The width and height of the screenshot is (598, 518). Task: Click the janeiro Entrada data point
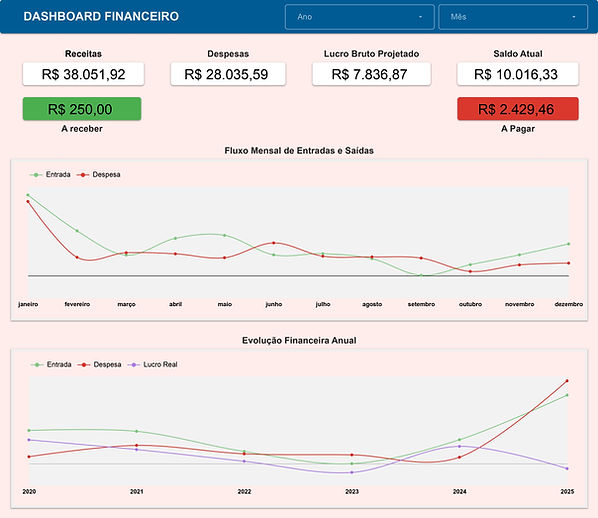click(28, 195)
